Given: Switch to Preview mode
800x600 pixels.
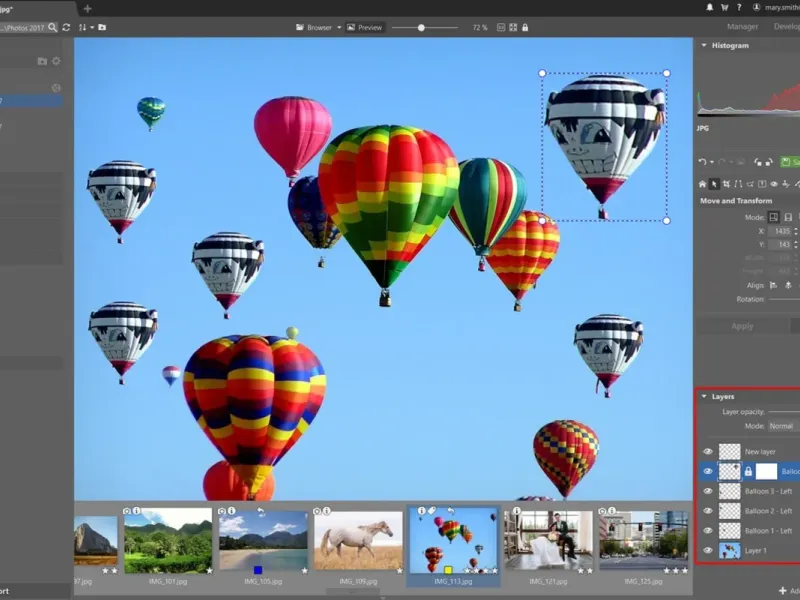Looking at the screenshot, I should point(364,28).
